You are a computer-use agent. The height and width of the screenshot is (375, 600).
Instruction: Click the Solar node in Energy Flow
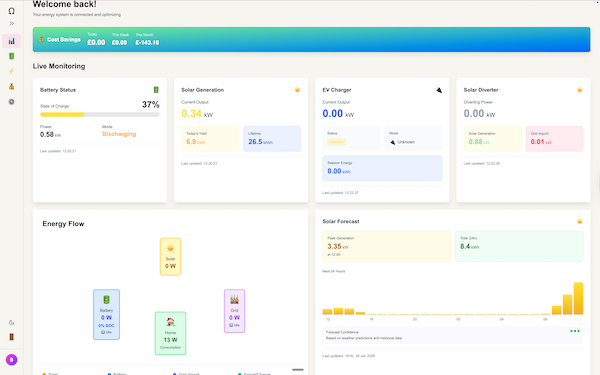click(170, 257)
